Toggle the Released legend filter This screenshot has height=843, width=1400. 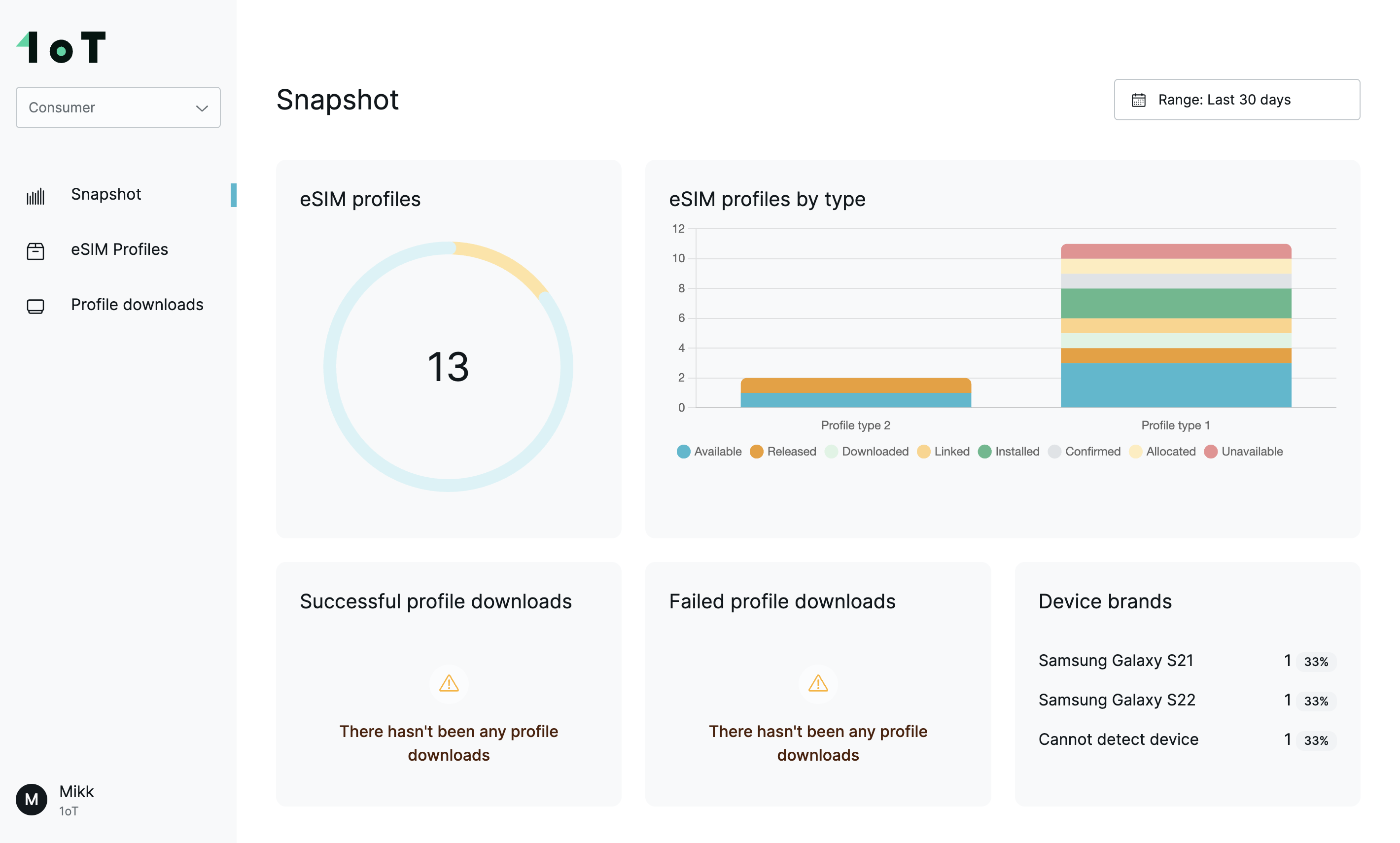tap(779, 452)
